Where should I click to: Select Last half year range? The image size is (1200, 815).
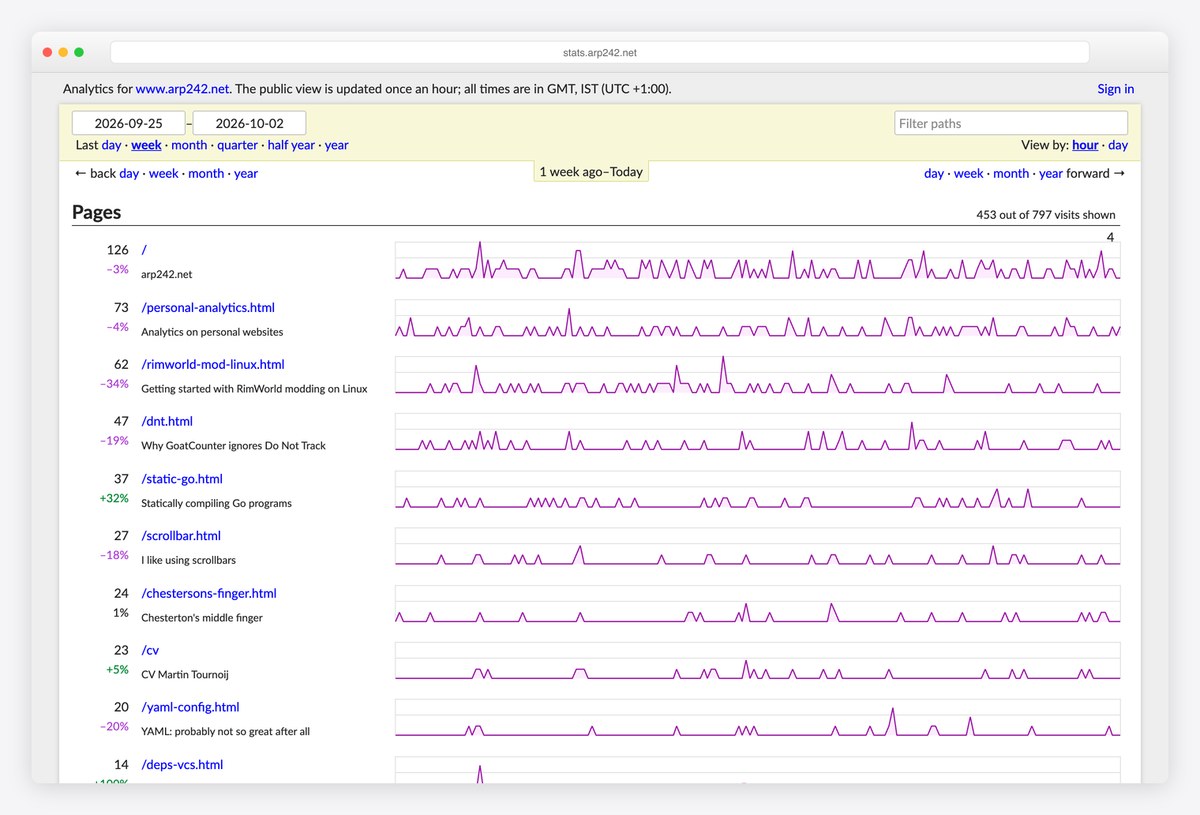point(291,145)
